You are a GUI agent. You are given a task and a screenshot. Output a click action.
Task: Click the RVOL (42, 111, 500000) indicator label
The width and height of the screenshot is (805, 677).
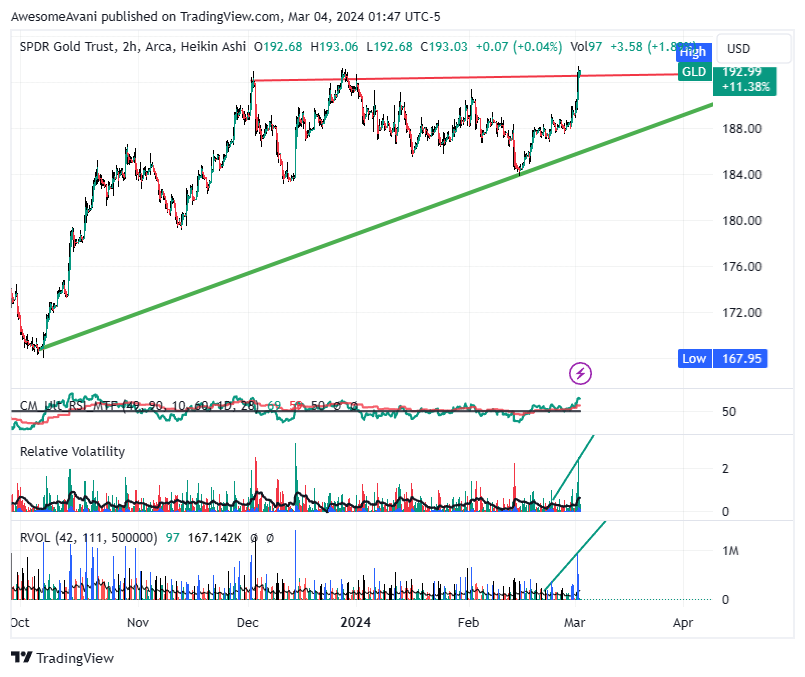pyautogui.click(x=88, y=537)
